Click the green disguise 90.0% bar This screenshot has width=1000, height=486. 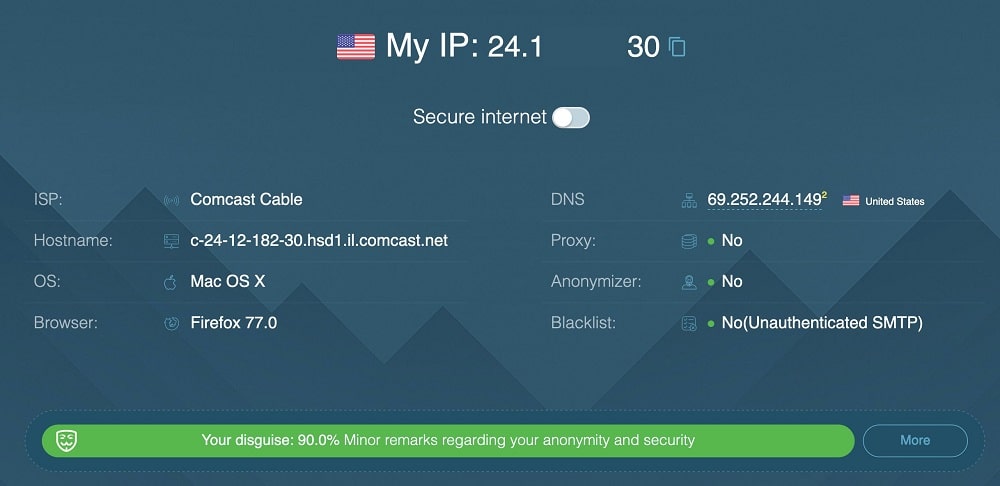click(x=448, y=440)
